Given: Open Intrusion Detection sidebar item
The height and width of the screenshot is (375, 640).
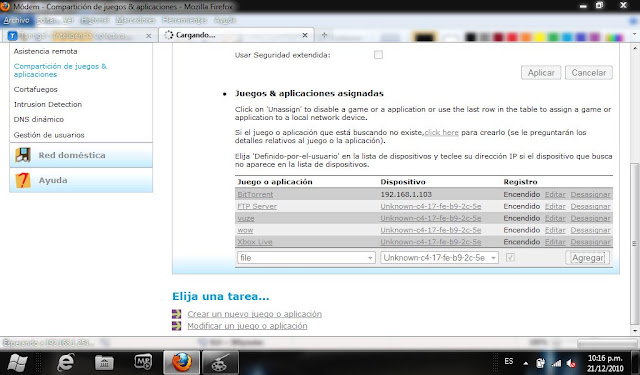Looking at the screenshot, I should 48,104.
